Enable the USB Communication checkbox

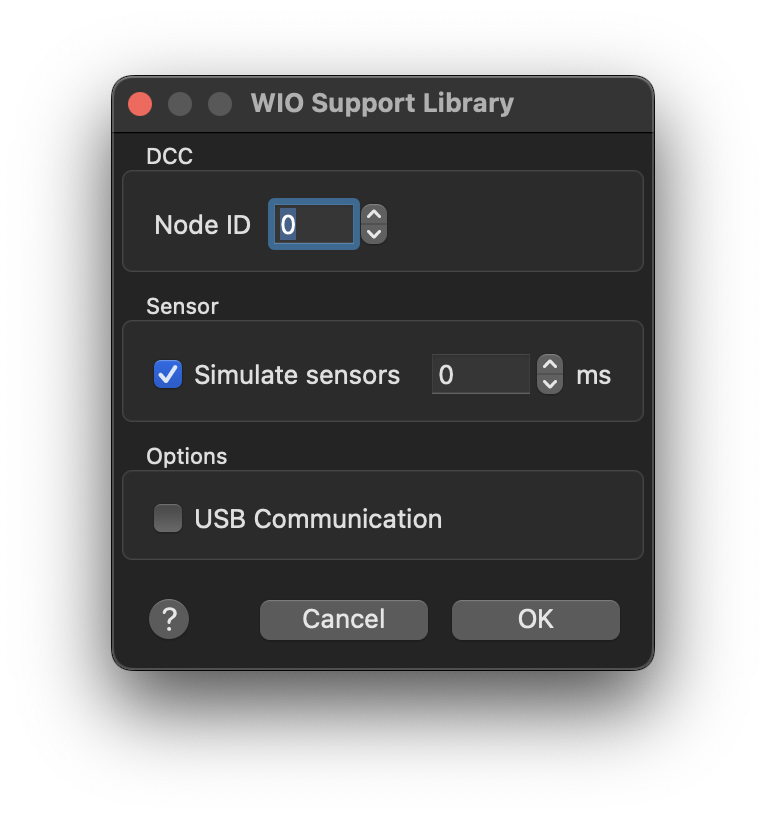coord(168,519)
